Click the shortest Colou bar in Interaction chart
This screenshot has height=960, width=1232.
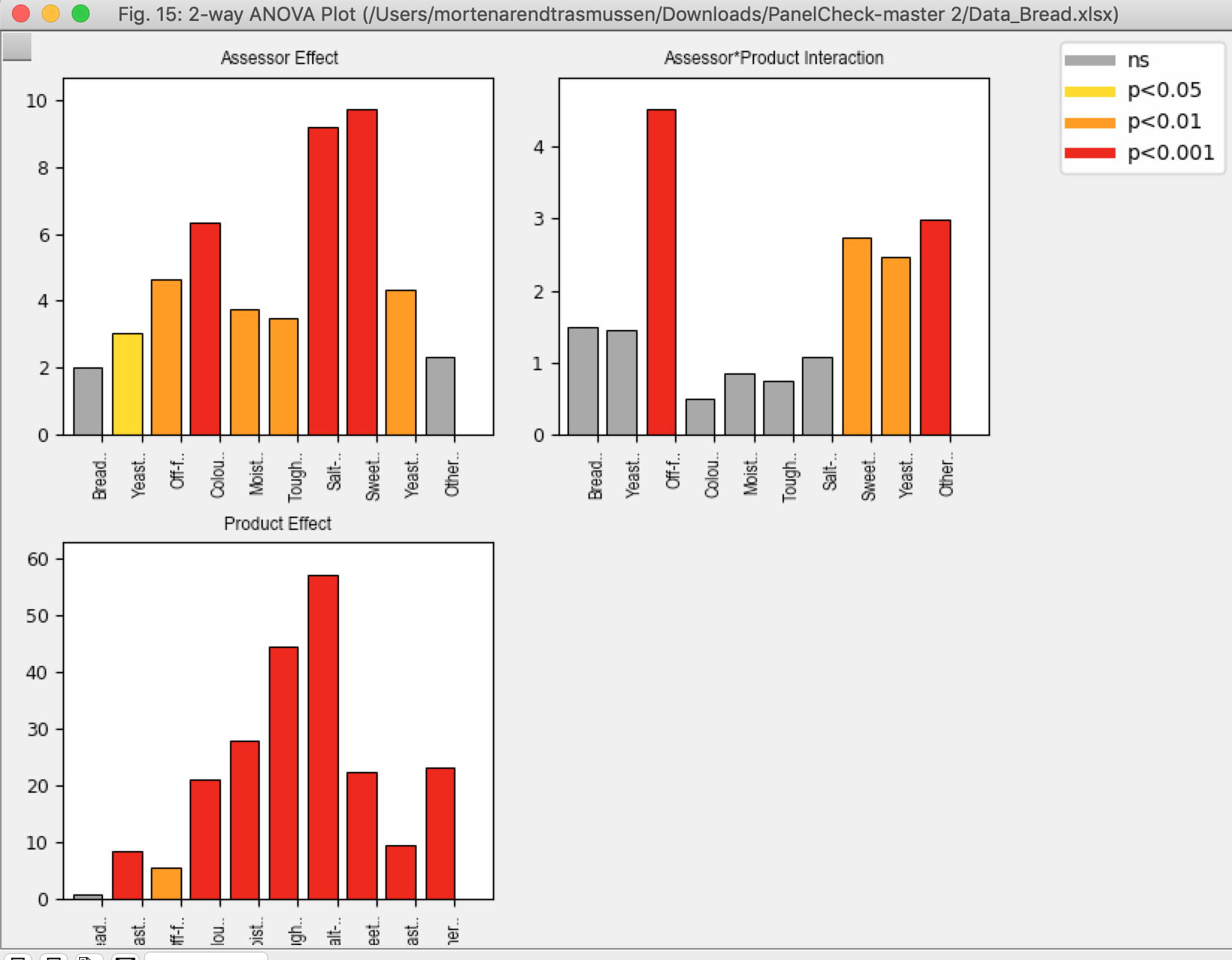700,417
